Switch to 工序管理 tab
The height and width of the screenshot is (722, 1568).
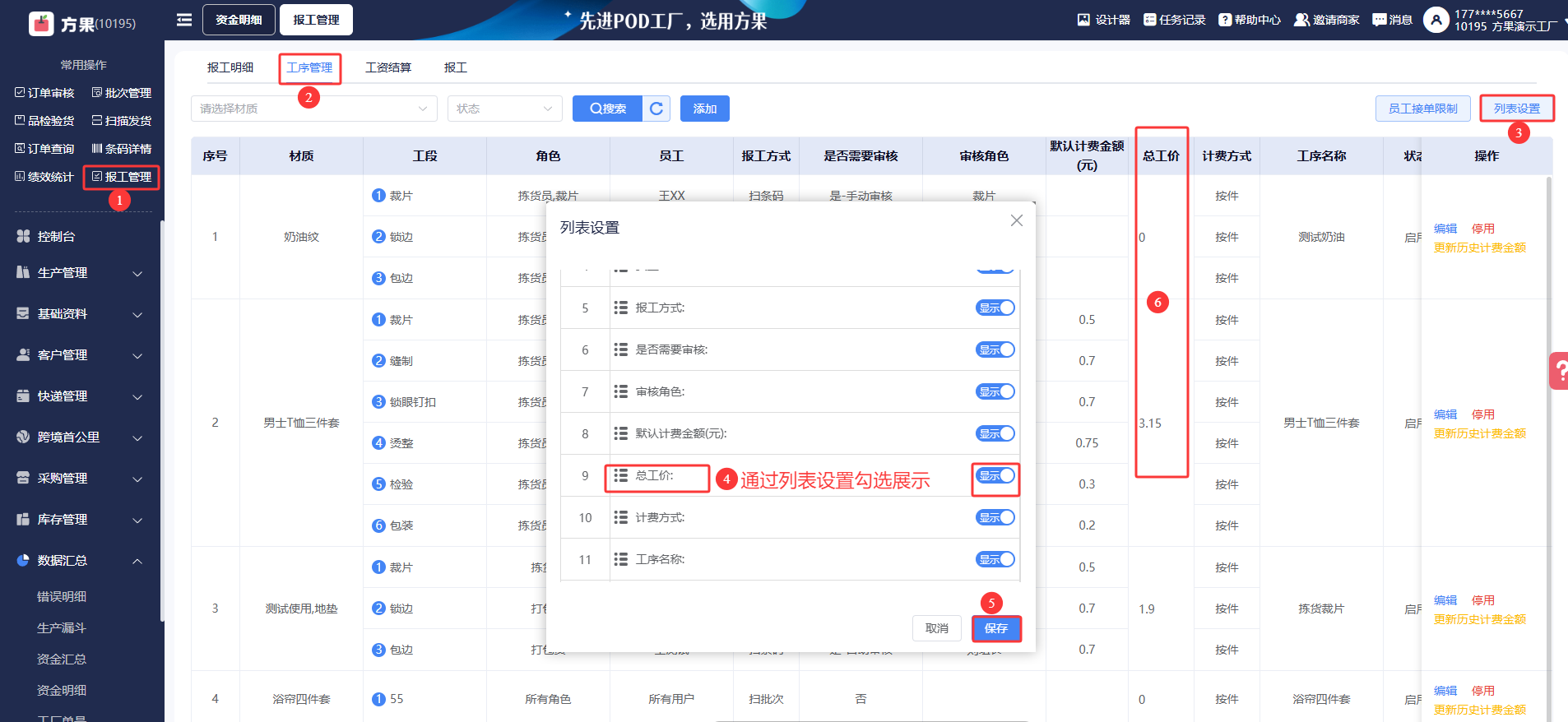coord(309,67)
